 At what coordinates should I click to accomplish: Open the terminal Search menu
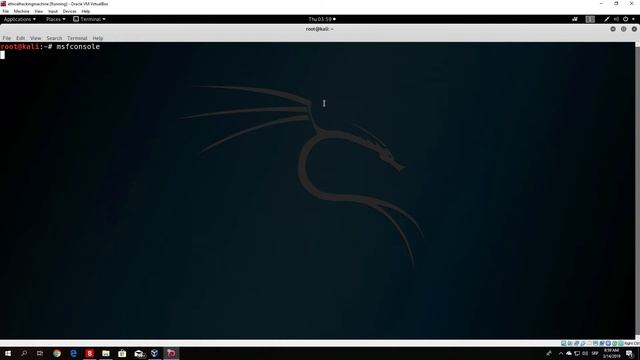54,38
